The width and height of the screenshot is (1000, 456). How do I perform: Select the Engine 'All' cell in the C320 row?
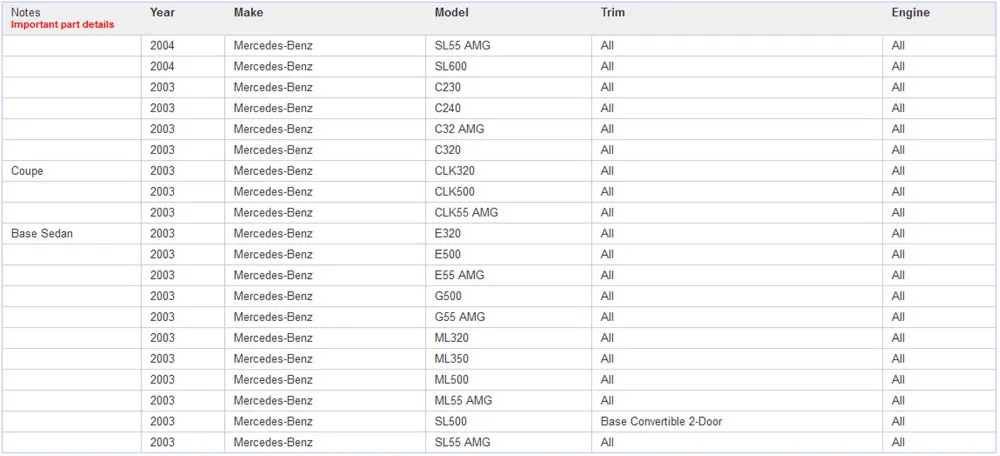(x=898, y=150)
